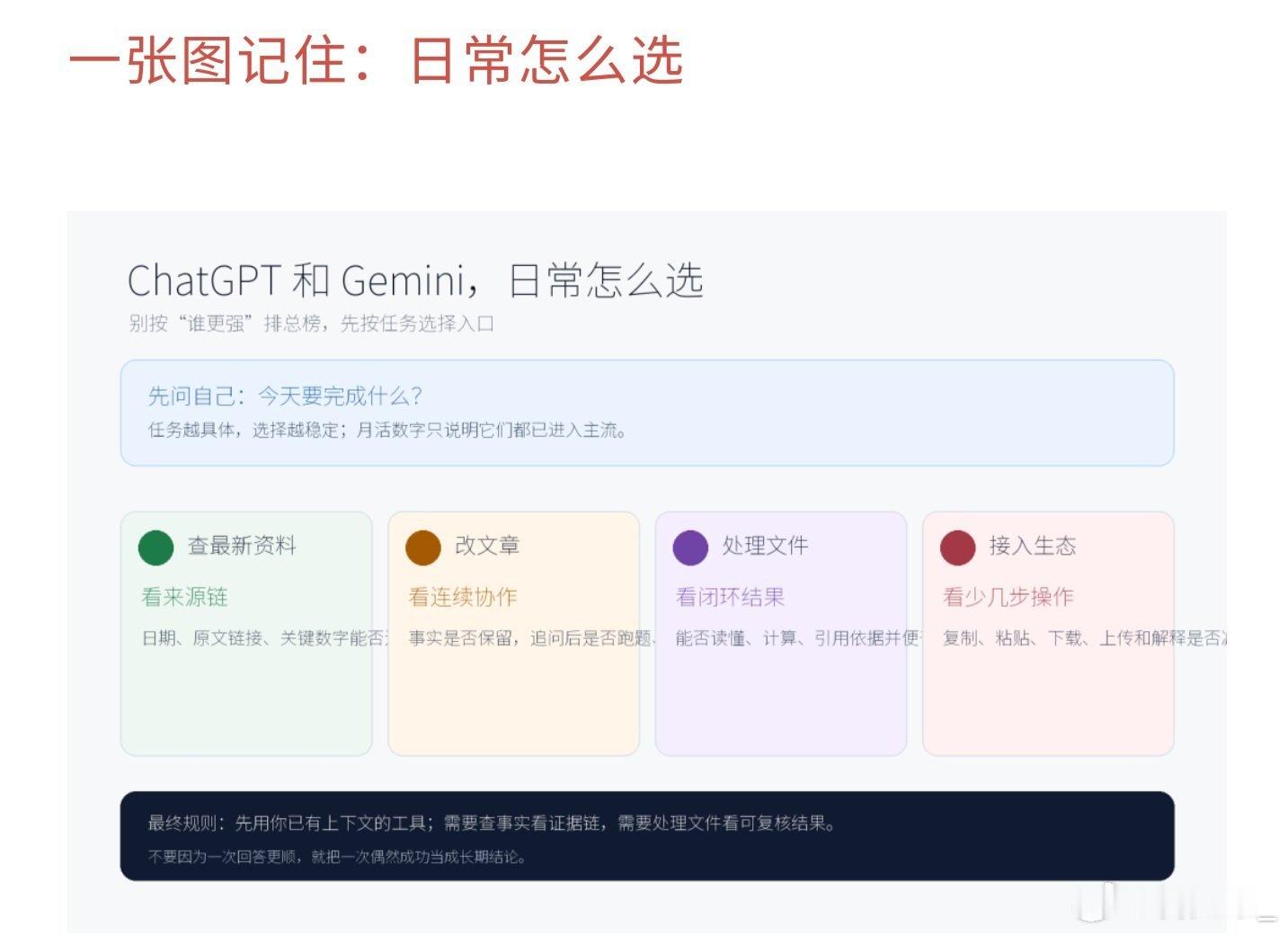Click the line starting with 不要因为一次回答更顺

pyautogui.click(x=337, y=857)
